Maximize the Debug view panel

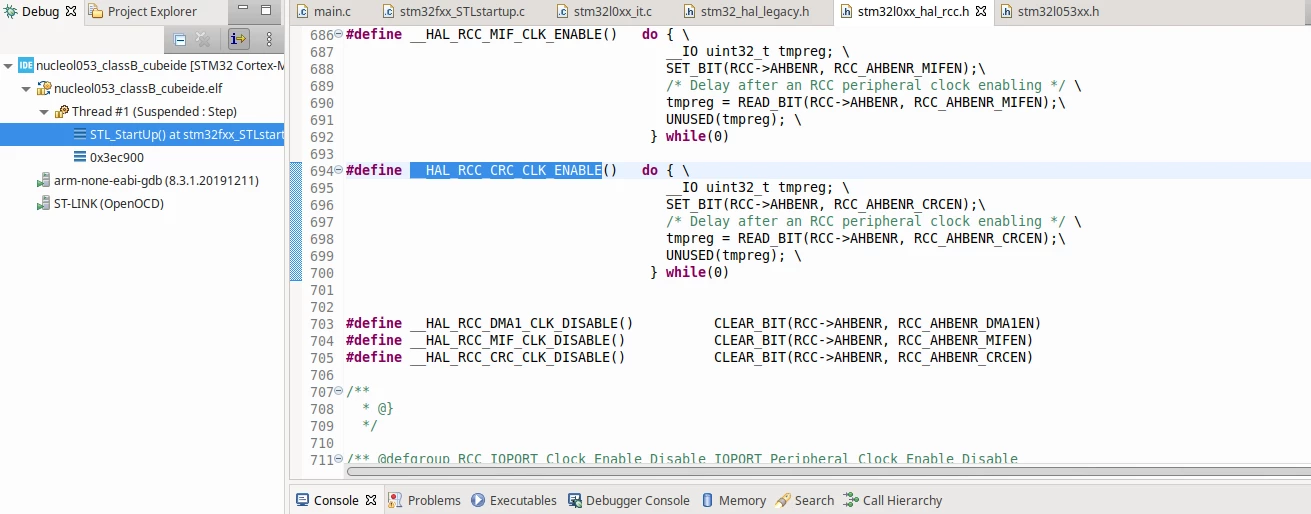point(266,11)
